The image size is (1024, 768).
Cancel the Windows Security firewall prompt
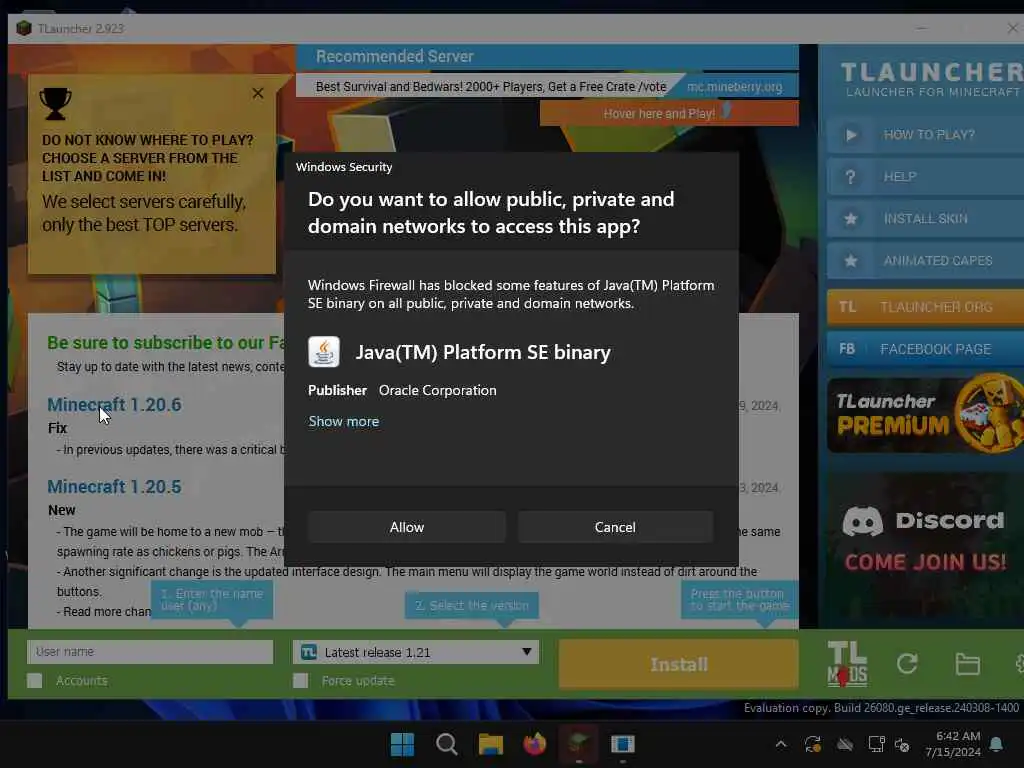pyautogui.click(x=615, y=527)
